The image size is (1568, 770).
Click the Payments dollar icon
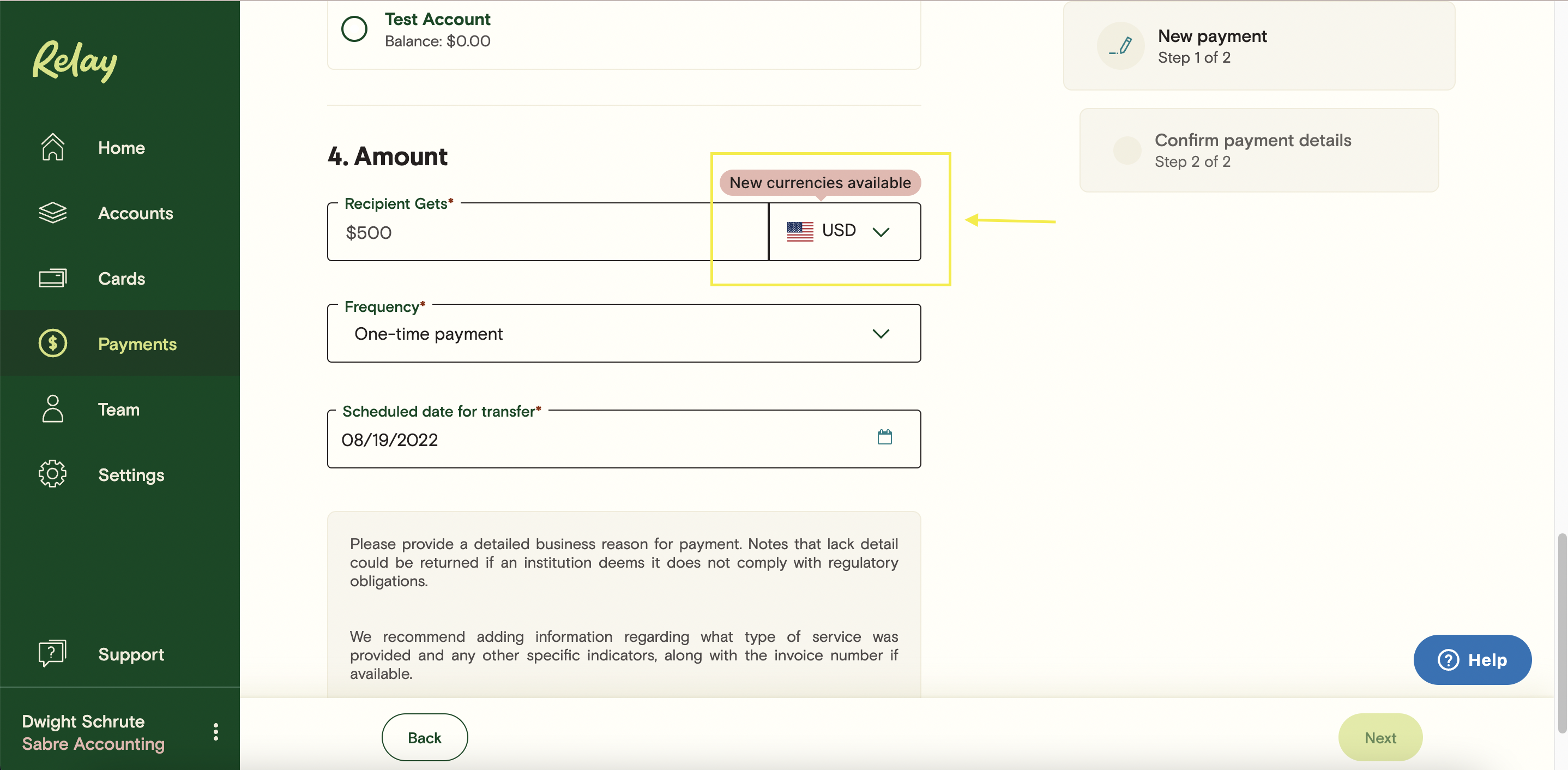tap(52, 343)
